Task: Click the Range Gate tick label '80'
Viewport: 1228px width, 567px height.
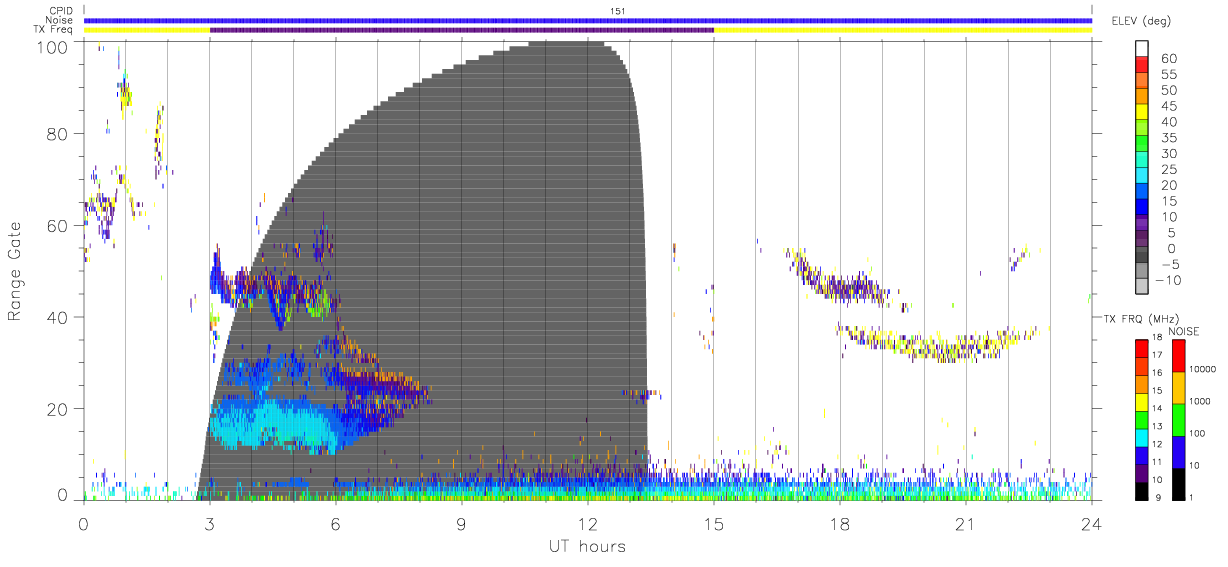Action: coord(57,134)
